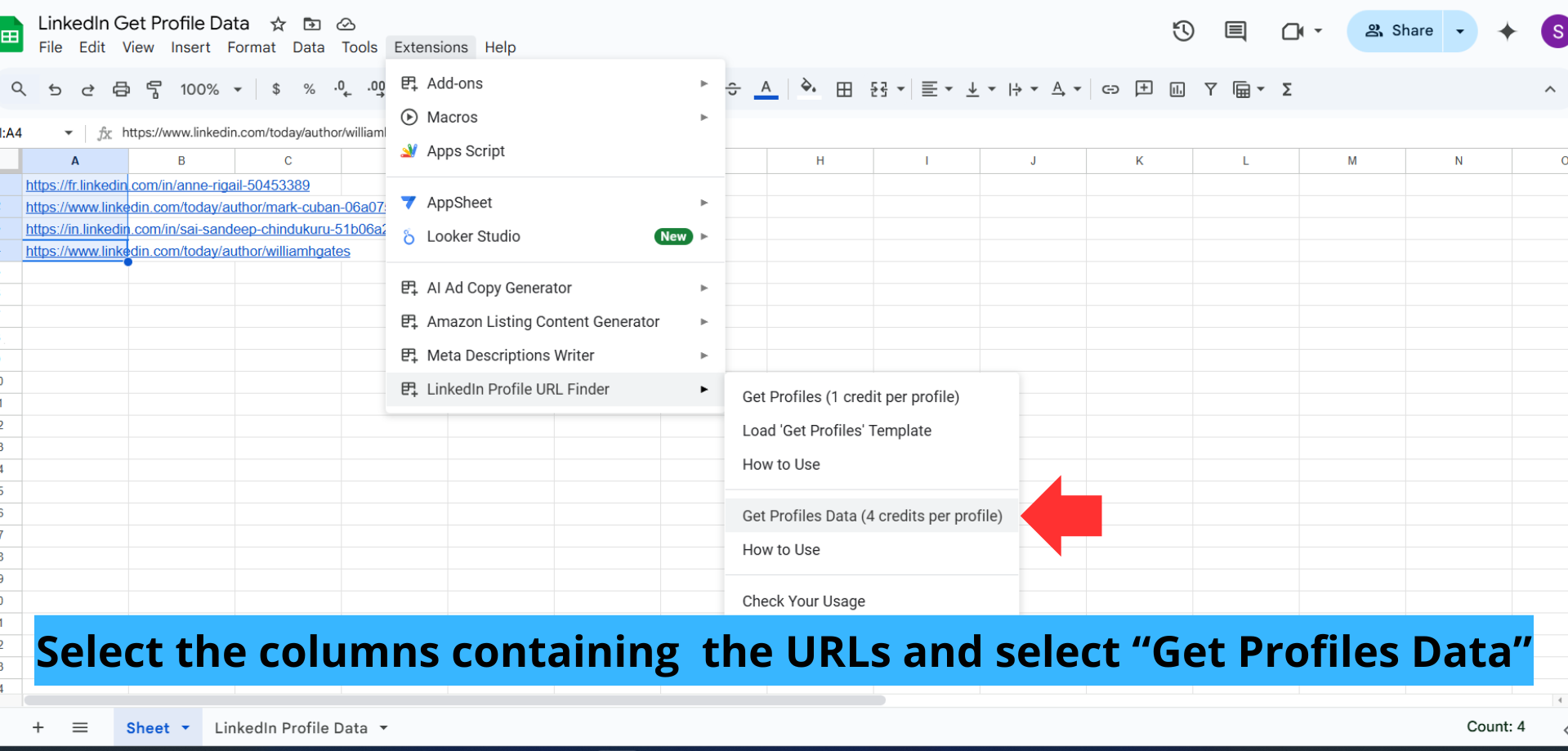Activate the paint format tool
This screenshot has width=1568, height=751.
point(154,89)
